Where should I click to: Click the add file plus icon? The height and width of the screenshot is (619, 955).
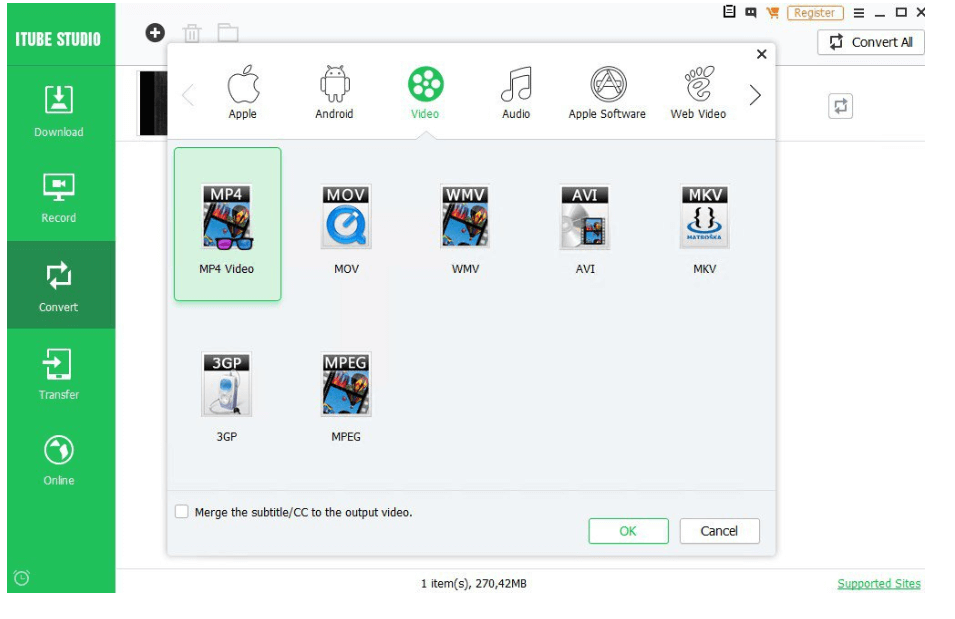155,33
